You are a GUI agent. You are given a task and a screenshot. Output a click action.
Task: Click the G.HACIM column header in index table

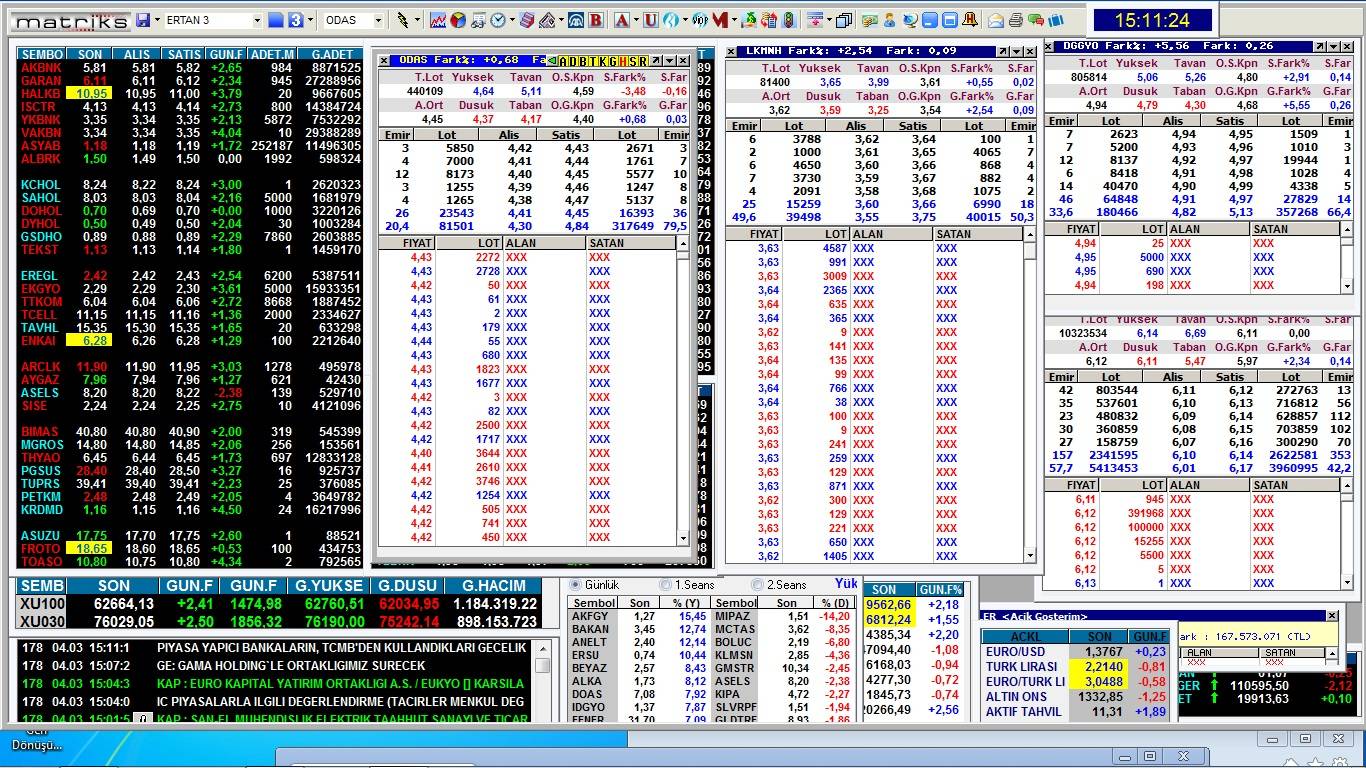pyautogui.click(x=496, y=586)
